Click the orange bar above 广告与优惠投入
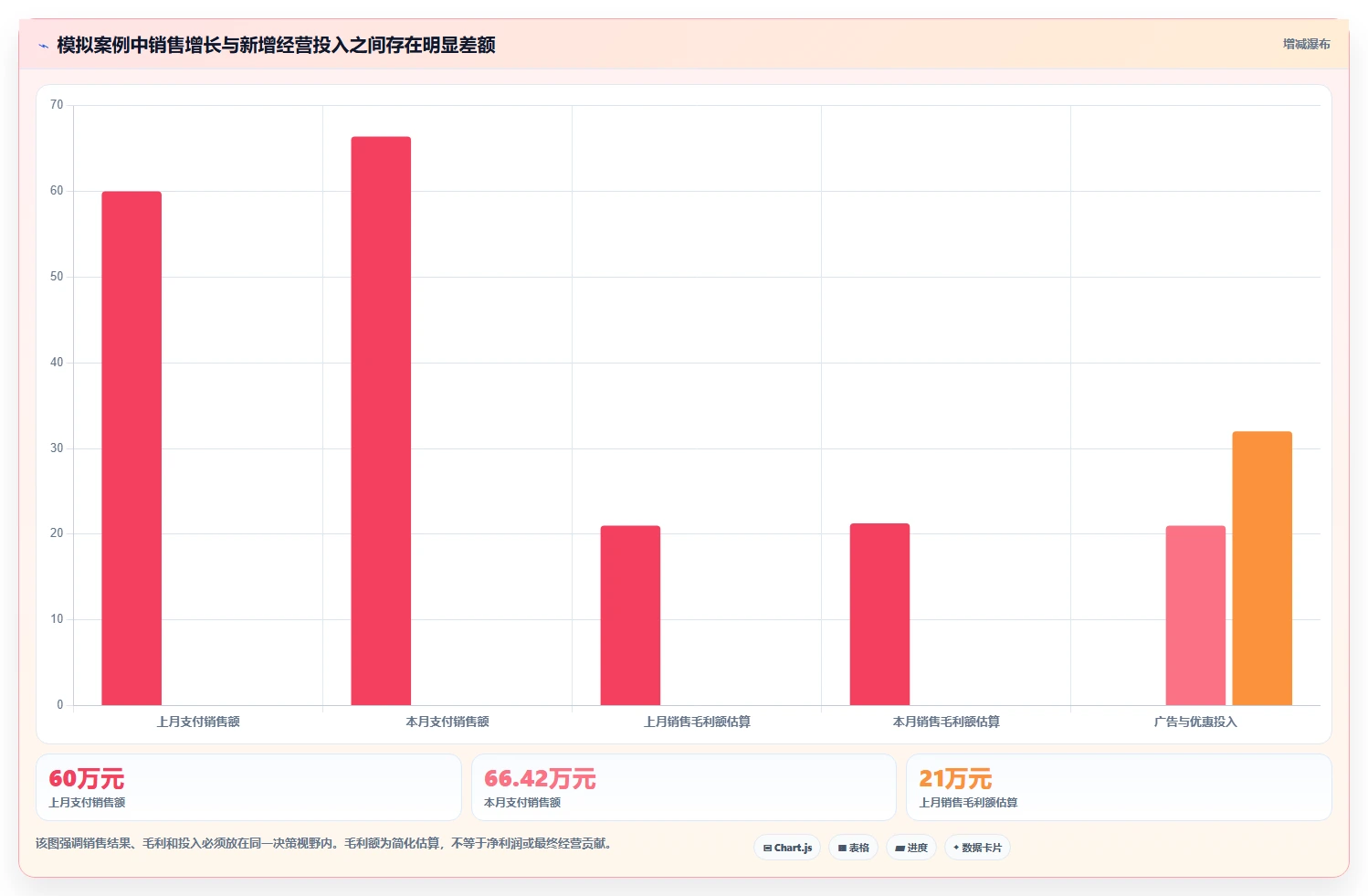The width and height of the screenshot is (1368, 896). [x=1262, y=568]
